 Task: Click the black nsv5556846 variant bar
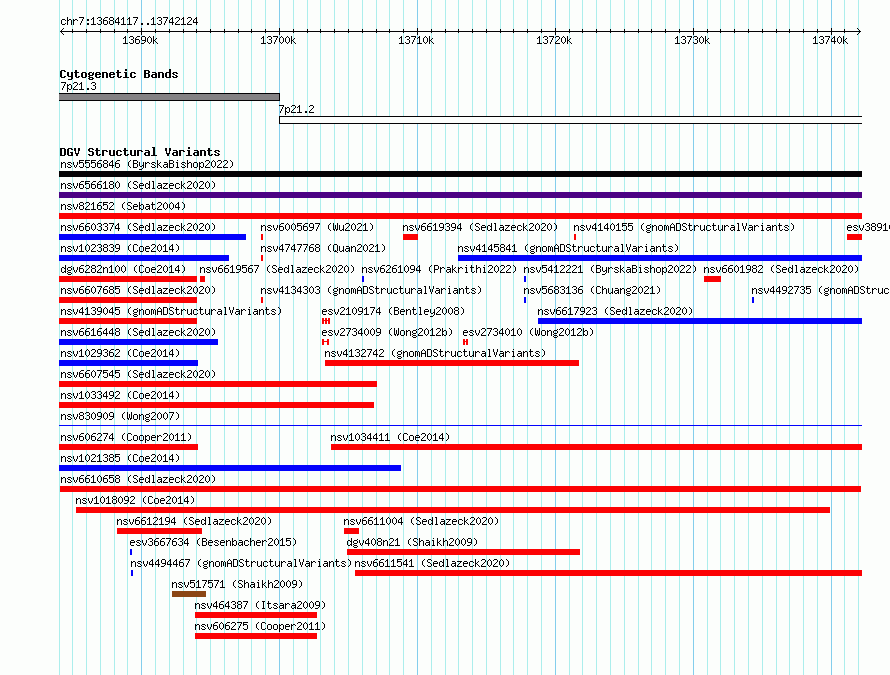coord(460,174)
